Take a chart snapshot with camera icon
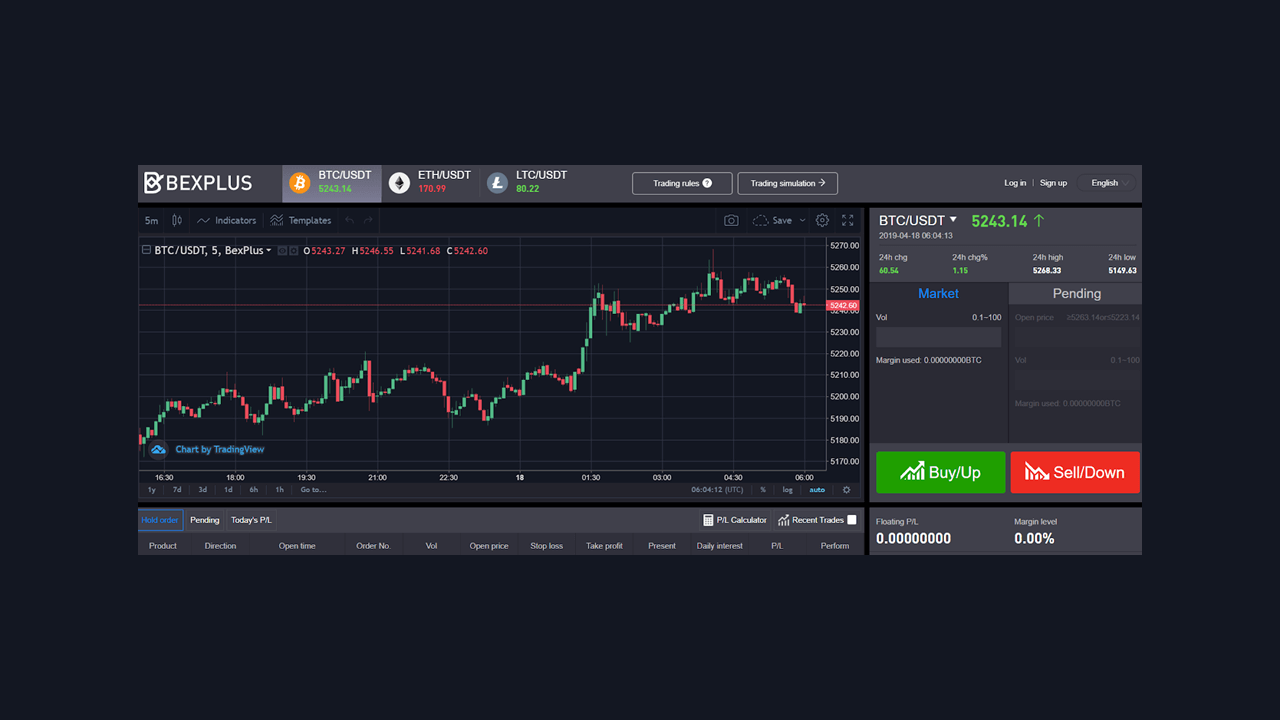This screenshot has height=720, width=1280. [x=731, y=220]
